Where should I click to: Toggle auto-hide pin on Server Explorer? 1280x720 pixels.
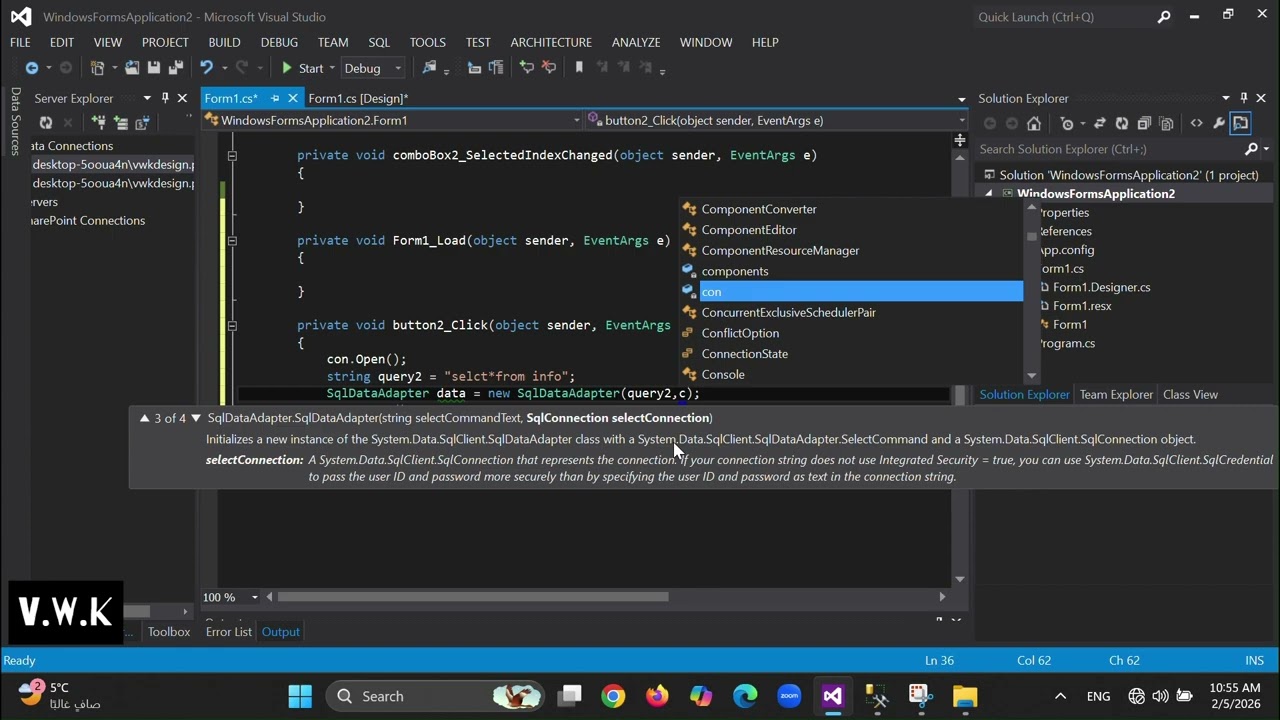point(165,98)
